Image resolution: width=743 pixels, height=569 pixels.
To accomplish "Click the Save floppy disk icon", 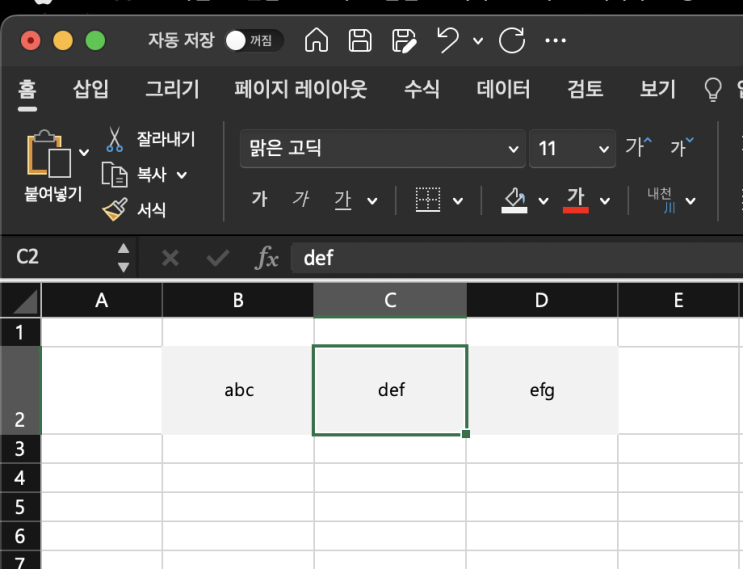I will (x=360, y=40).
